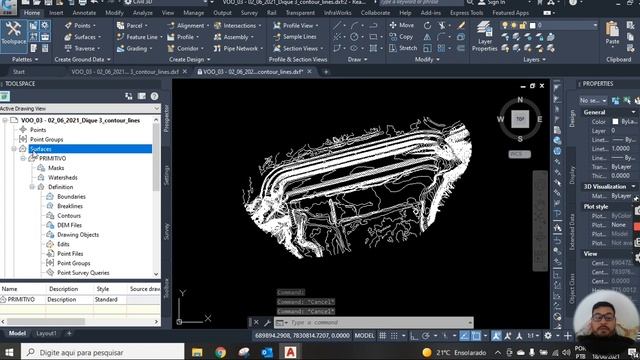This screenshot has width=640, height=360.
Task: Switch to the Insert ribbon tab
Action: (x=56, y=13)
